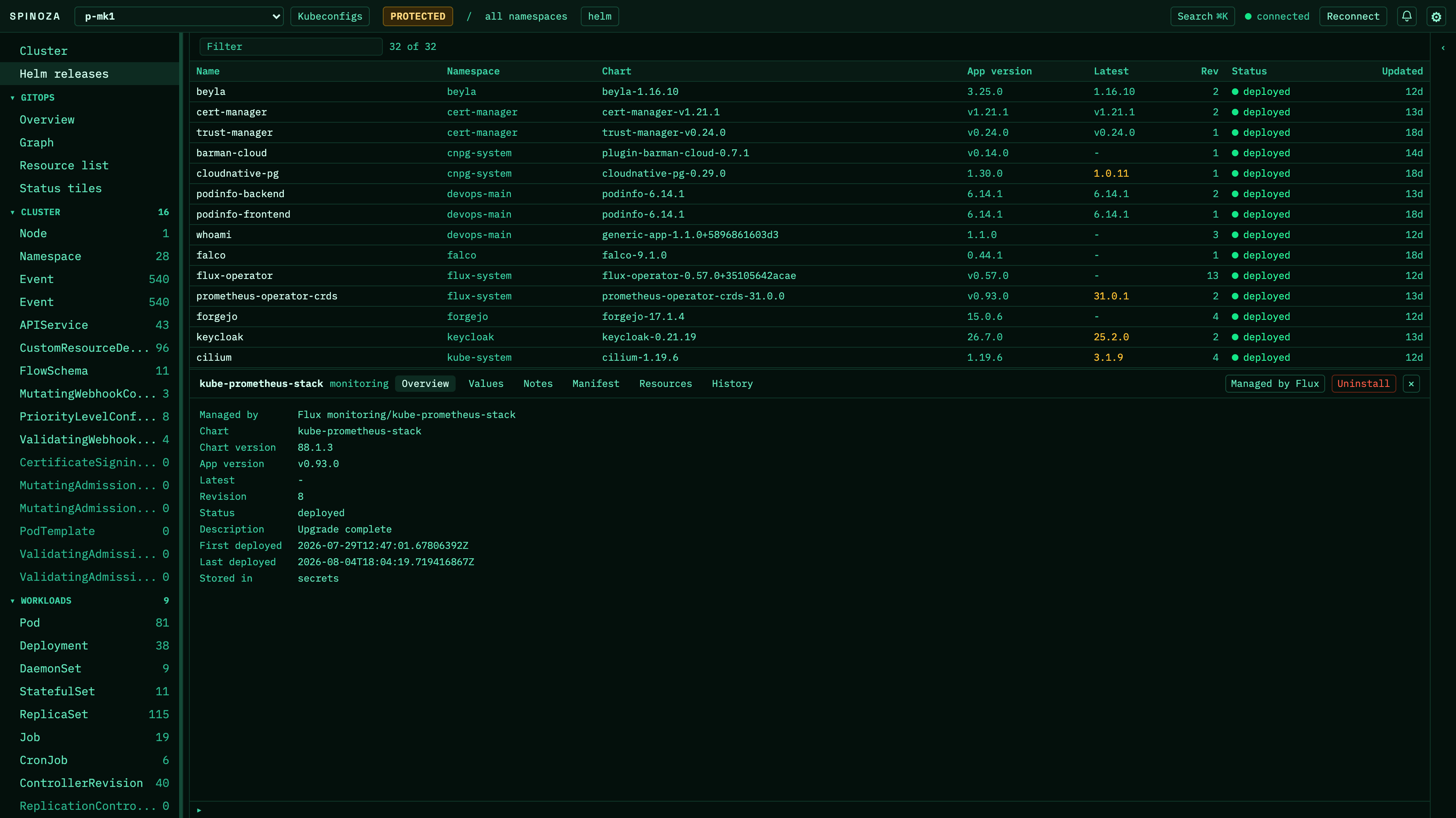Open Pod sidebar item
Viewport: 1456px width, 818px height.
pyautogui.click(x=89, y=623)
